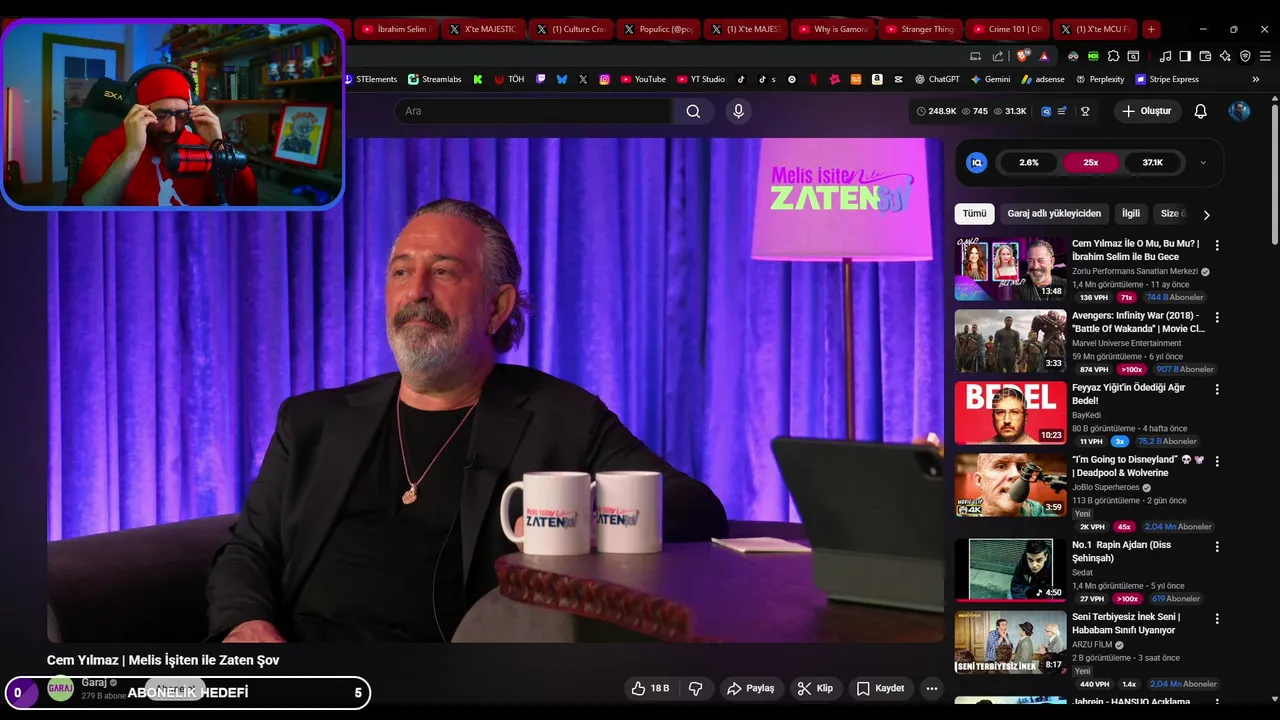Open Zorlu Performans Sanatları Merkezi channel link
1280x720 pixels.
(x=1135, y=271)
